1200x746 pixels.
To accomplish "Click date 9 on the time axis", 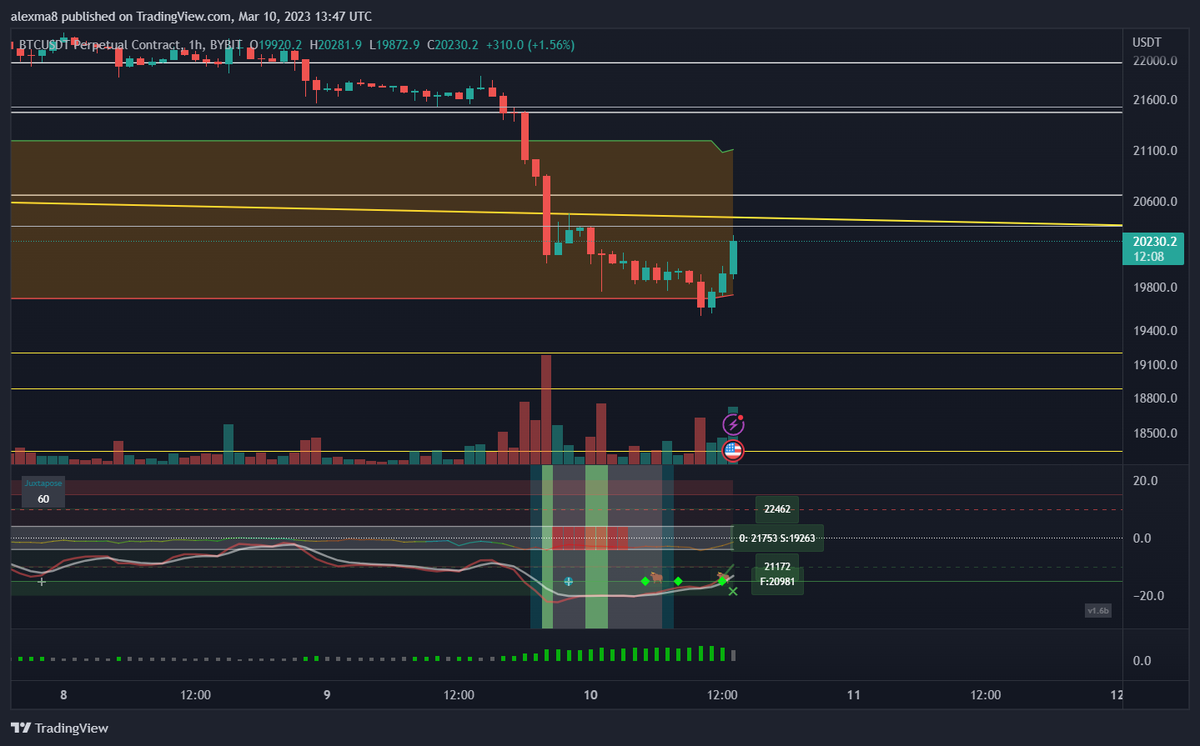I will click(x=327, y=696).
